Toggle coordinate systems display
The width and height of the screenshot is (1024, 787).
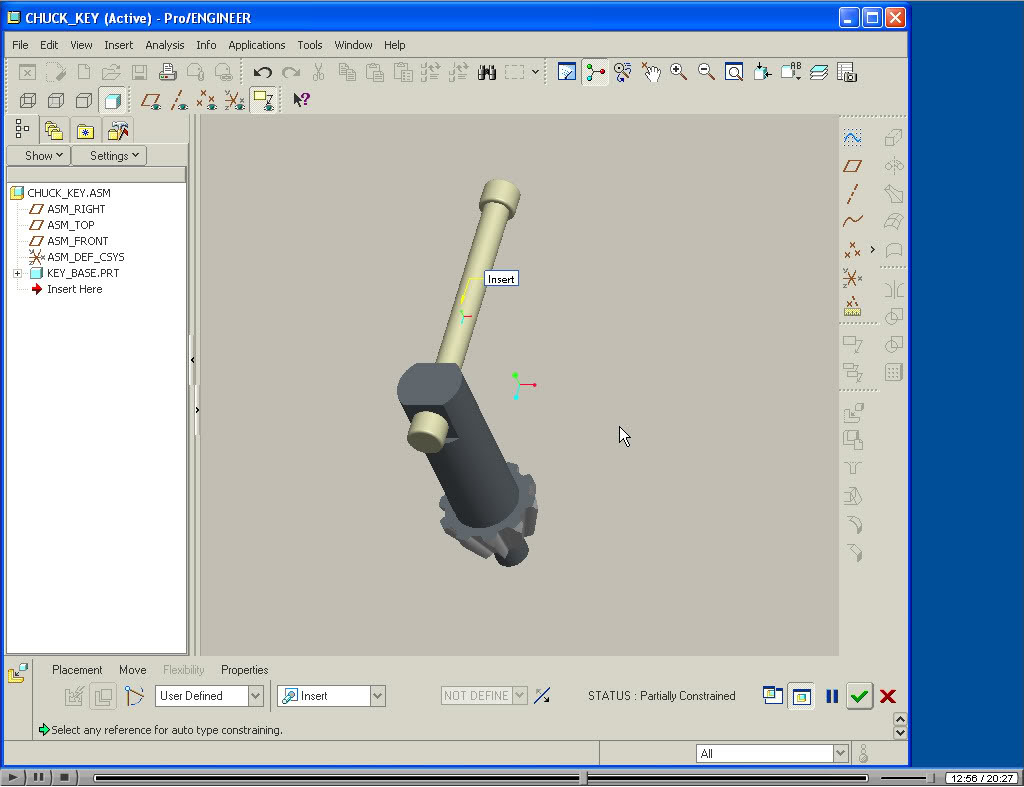[234, 101]
